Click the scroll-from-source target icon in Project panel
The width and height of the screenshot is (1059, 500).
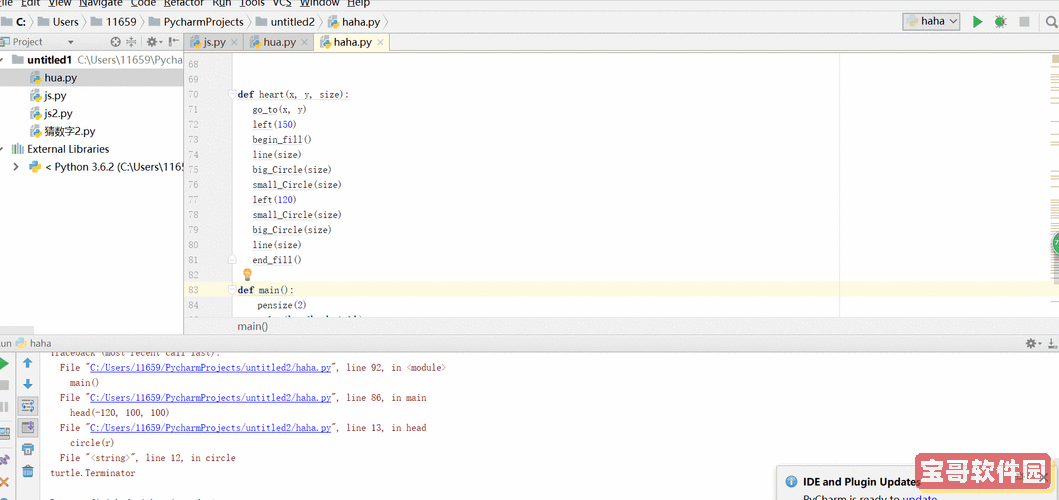tap(115, 42)
